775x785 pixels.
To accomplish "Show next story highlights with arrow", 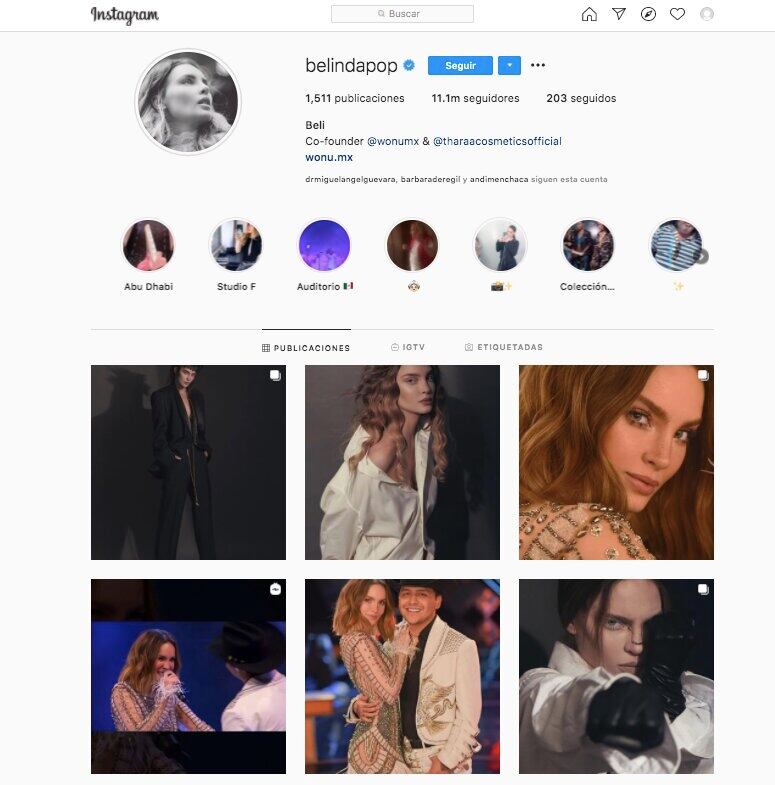I will pos(702,256).
